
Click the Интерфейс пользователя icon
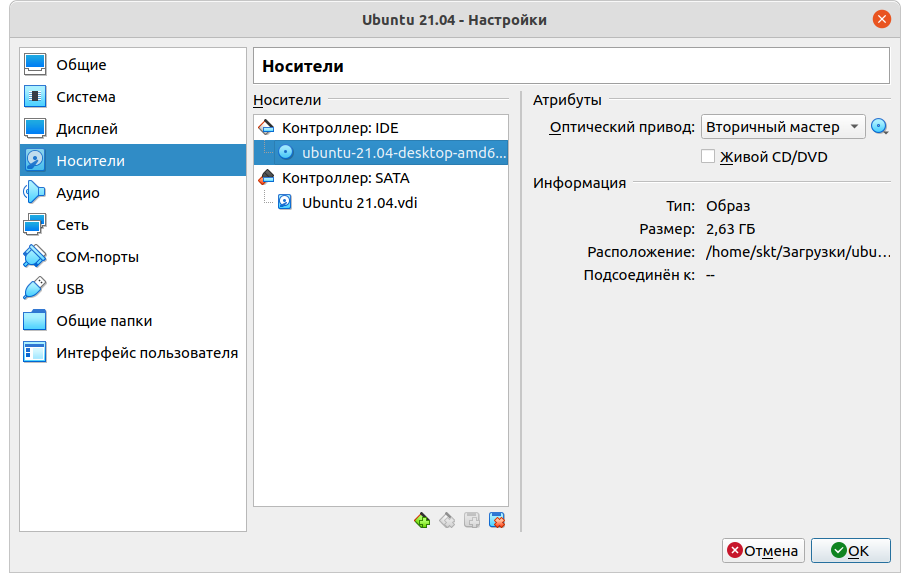pos(34,352)
